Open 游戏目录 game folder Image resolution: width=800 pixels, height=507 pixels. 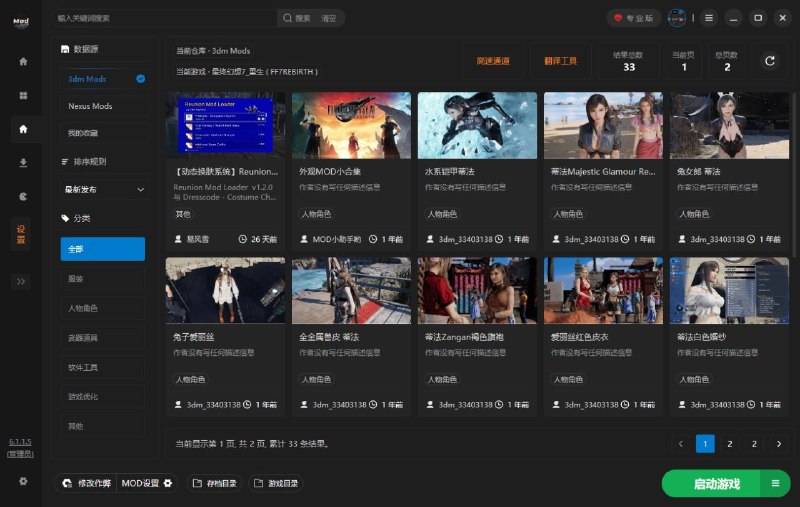point(276,483)
